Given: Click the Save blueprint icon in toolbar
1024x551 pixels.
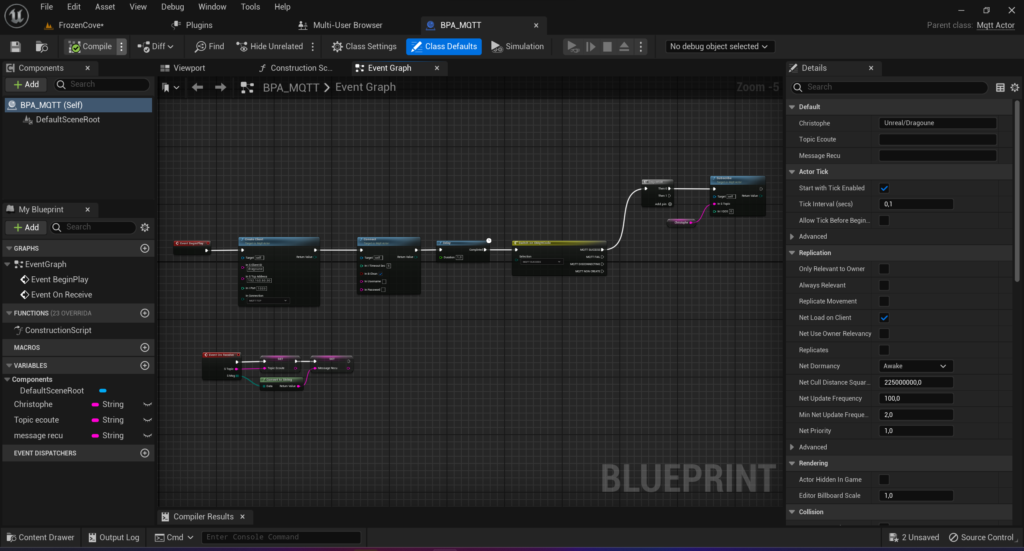Looking at the screenshot, I should (15, 46).
